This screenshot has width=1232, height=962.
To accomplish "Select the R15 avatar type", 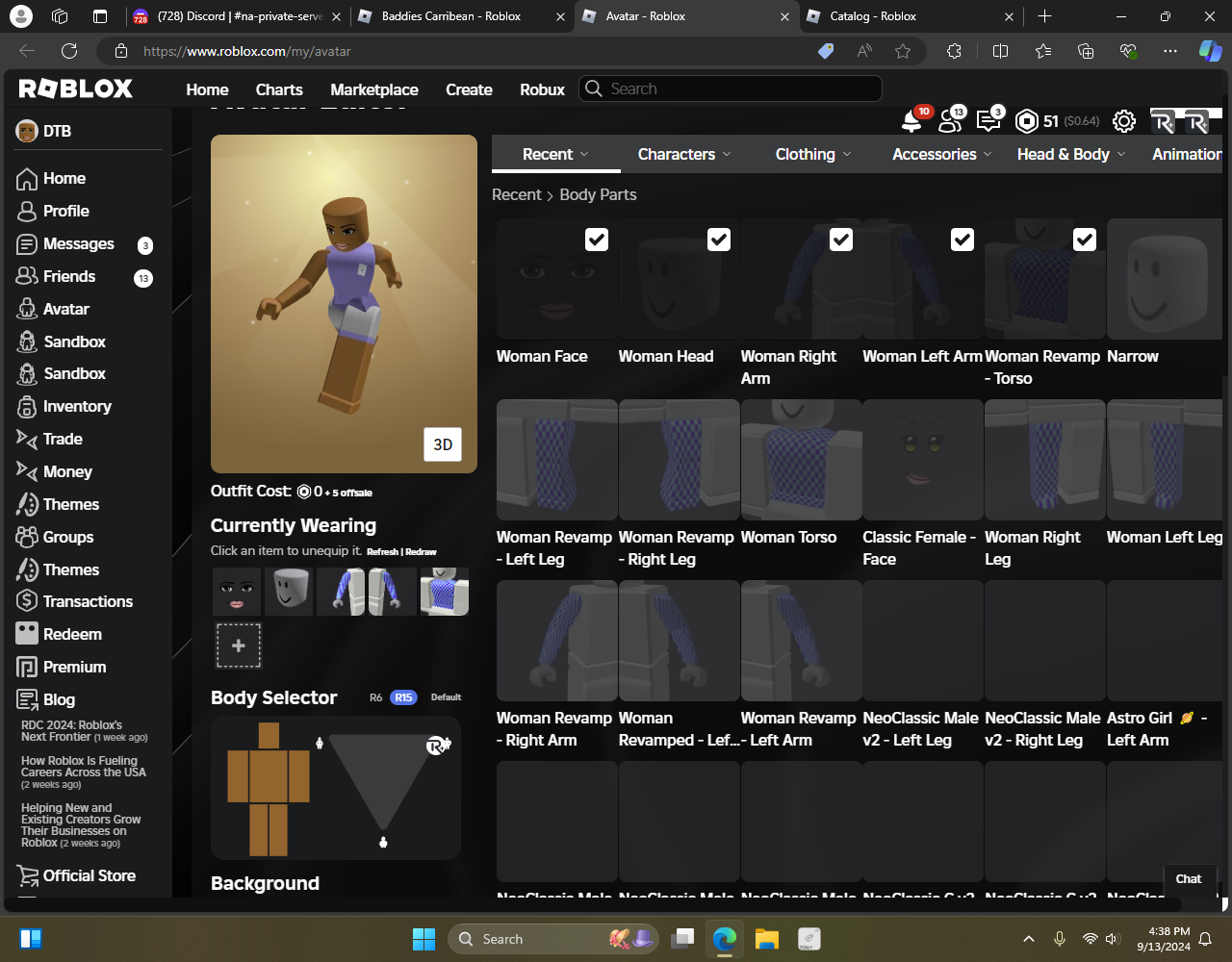I will click(403, 697).
